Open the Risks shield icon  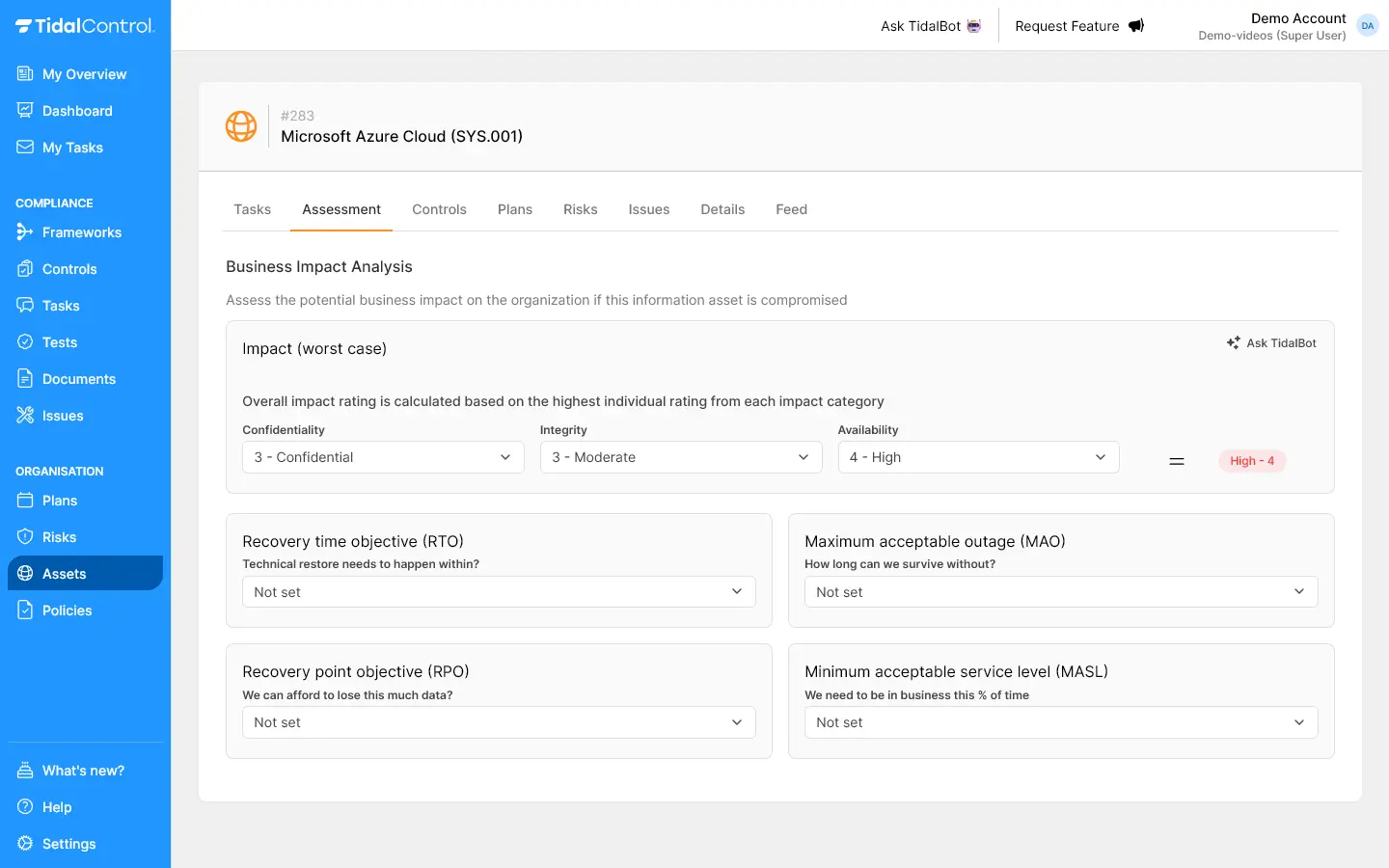tap(25, 537)
